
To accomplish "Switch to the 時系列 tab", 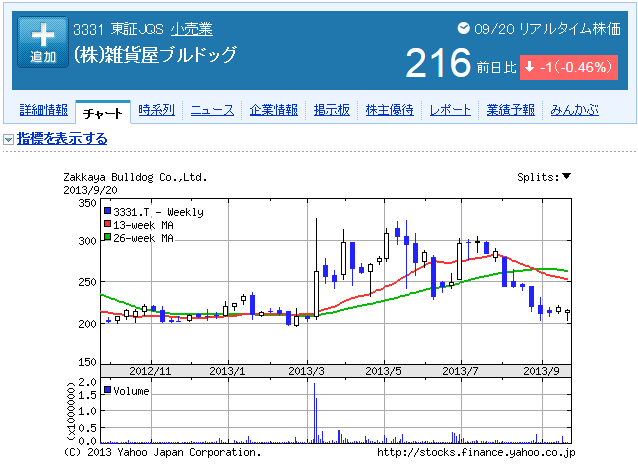I will point(157,110).
